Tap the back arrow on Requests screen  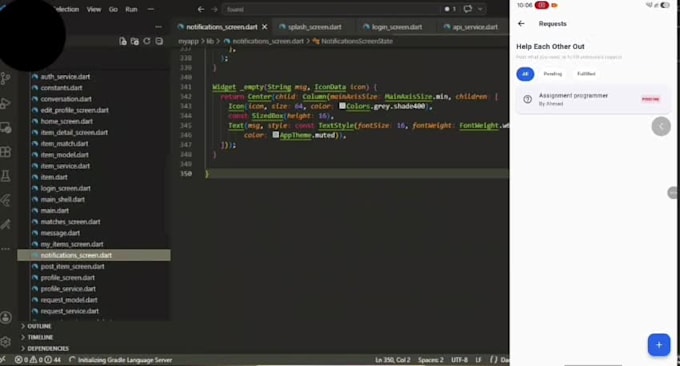pos(521,24)
